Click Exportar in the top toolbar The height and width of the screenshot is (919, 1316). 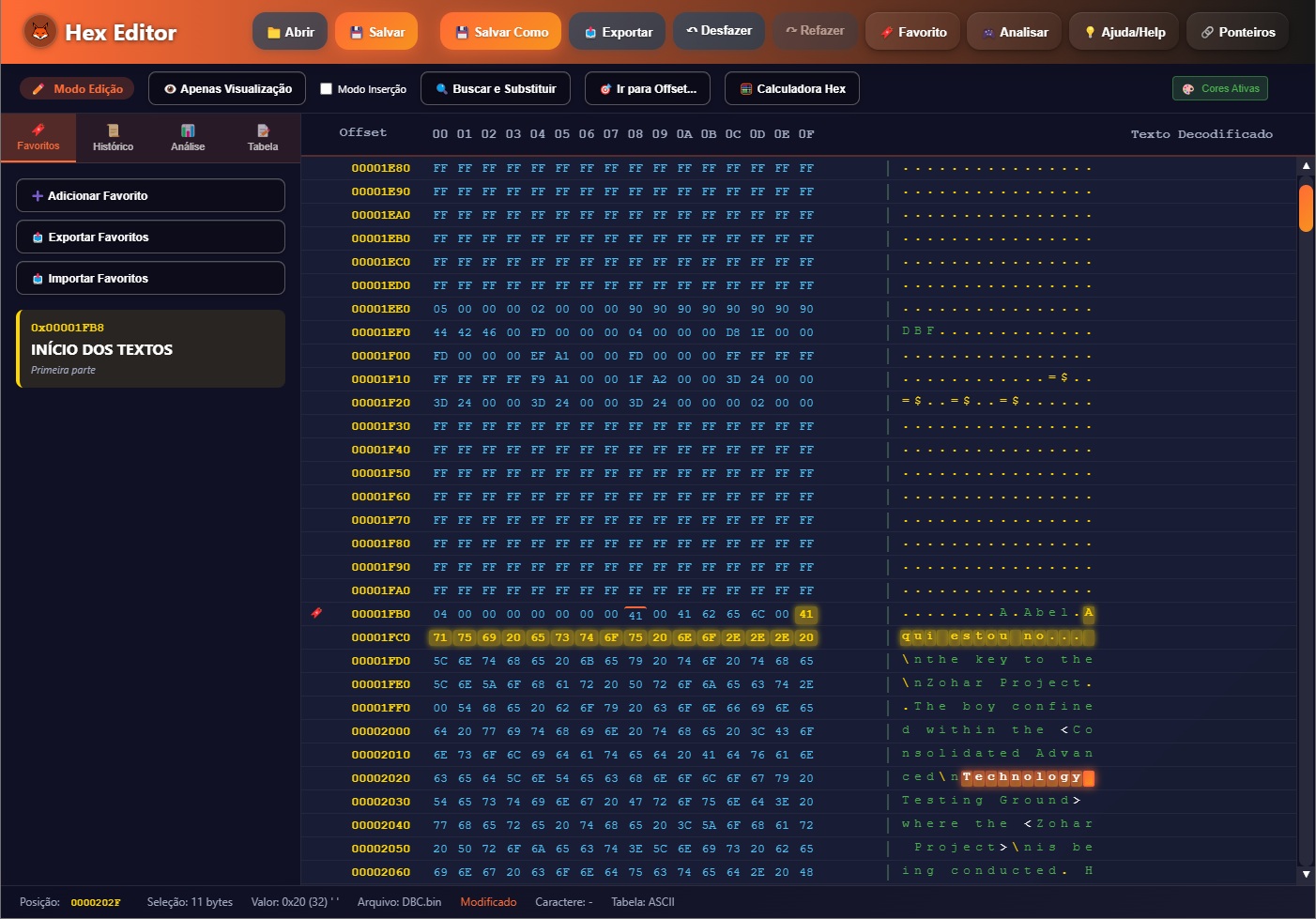point(618,32)
